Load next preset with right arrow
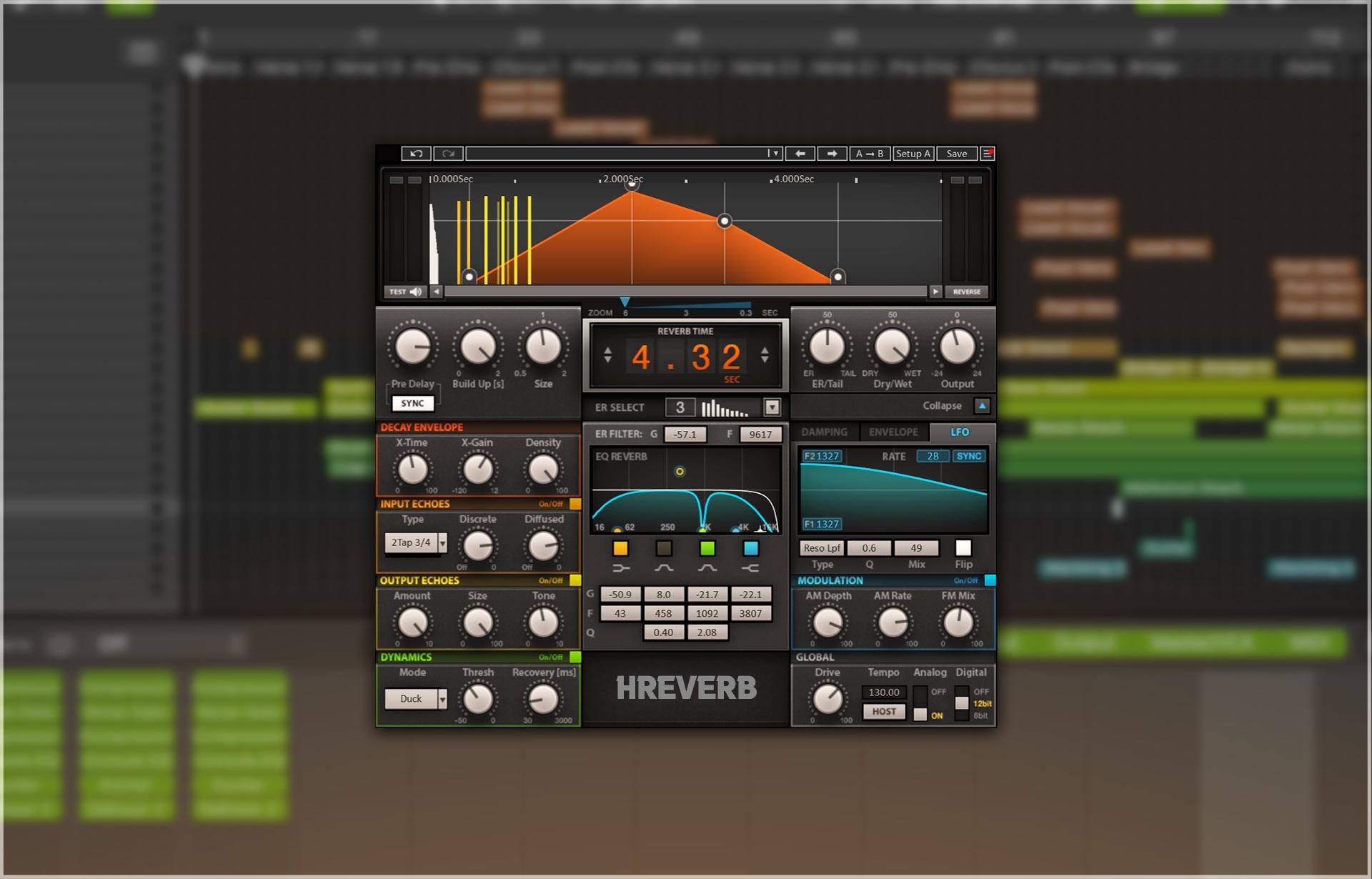 click(832, 154)
